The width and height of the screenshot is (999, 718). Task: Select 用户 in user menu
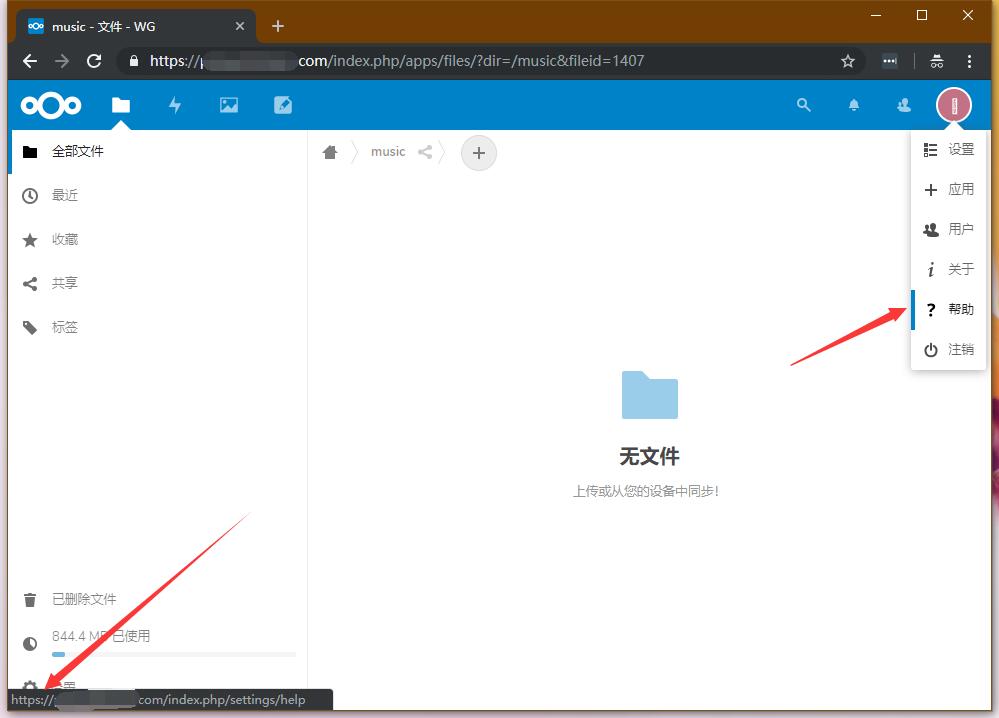tap(949, 229)
